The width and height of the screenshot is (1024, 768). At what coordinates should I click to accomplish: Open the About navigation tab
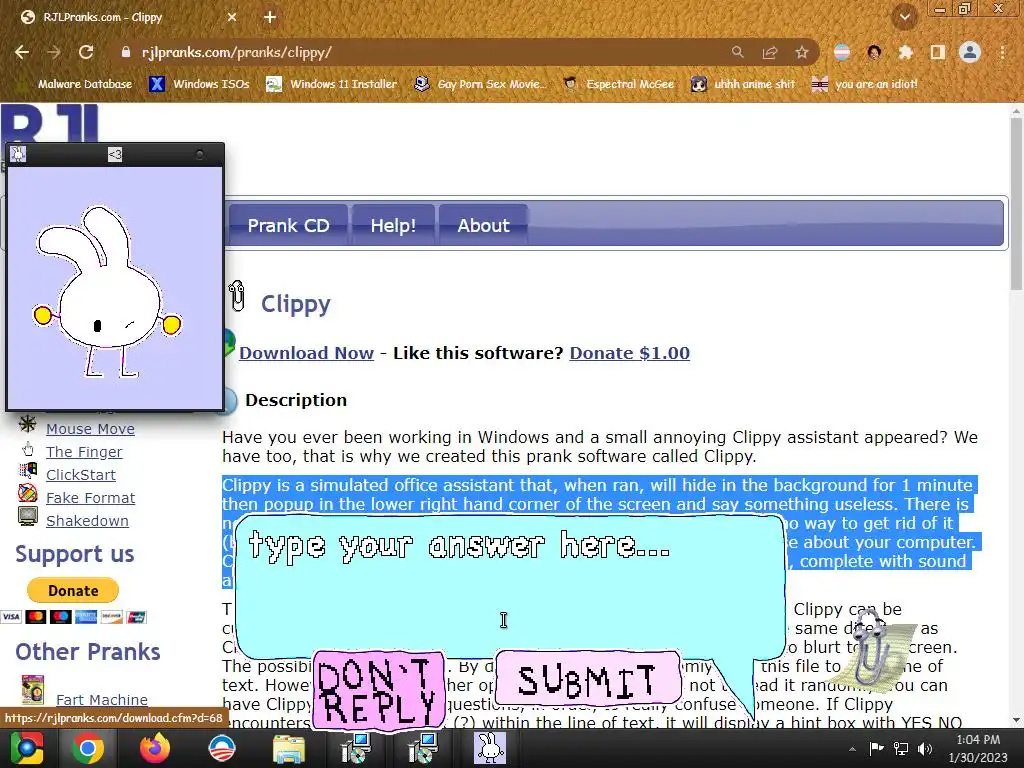483,225
